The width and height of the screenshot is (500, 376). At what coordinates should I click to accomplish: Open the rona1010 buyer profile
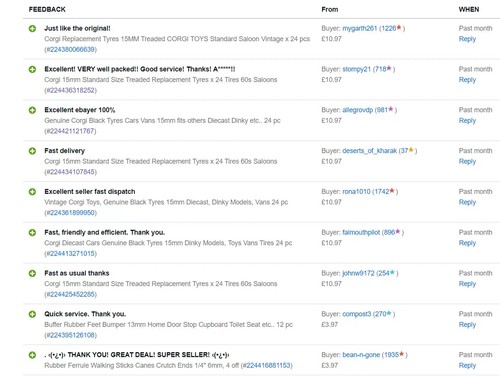tap(356, 192)
